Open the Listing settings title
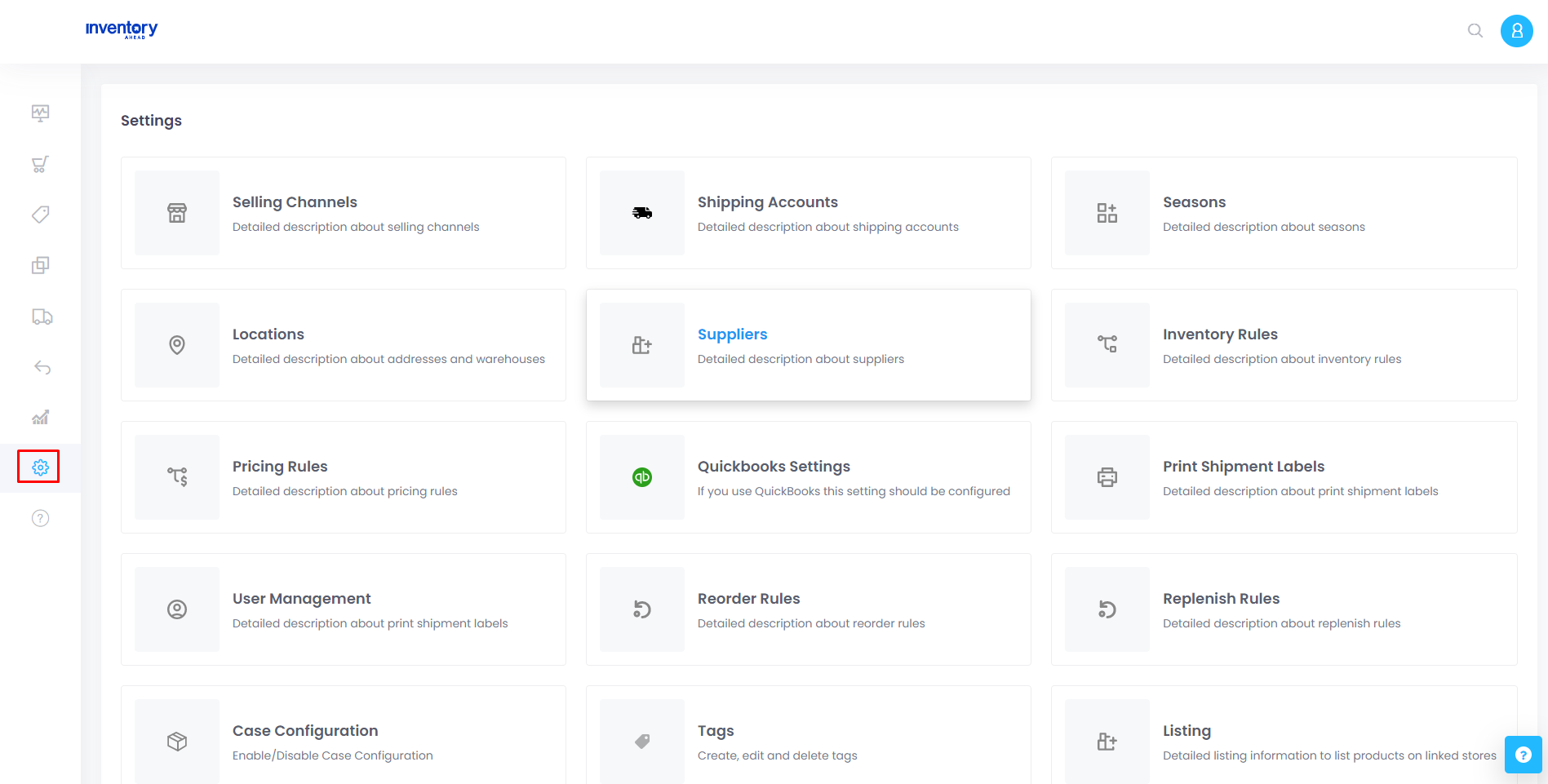The image size is (1548, 784). coord(1187,731)
